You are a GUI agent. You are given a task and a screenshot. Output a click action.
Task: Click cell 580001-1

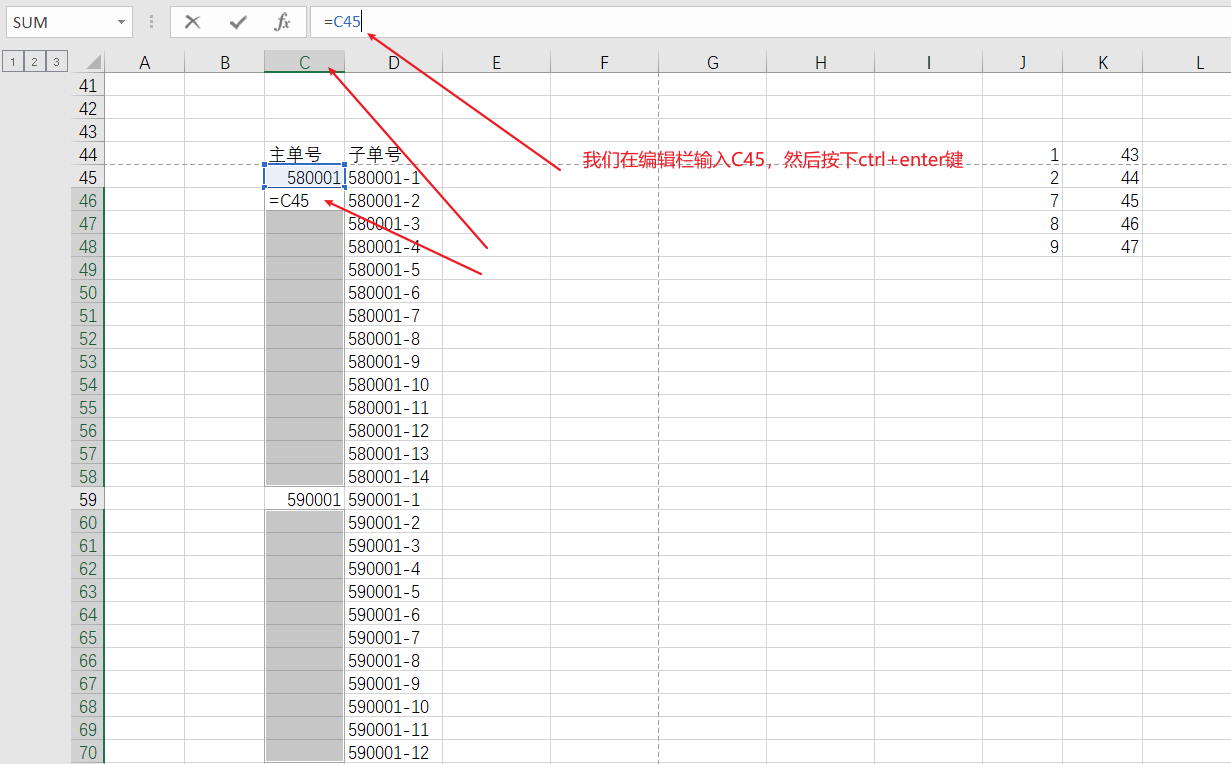pyautogui.click(x=394, y=178)
